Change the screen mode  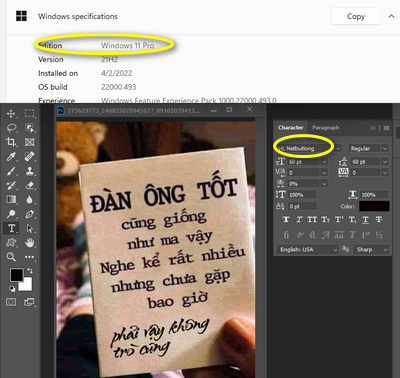click(29, 302)
